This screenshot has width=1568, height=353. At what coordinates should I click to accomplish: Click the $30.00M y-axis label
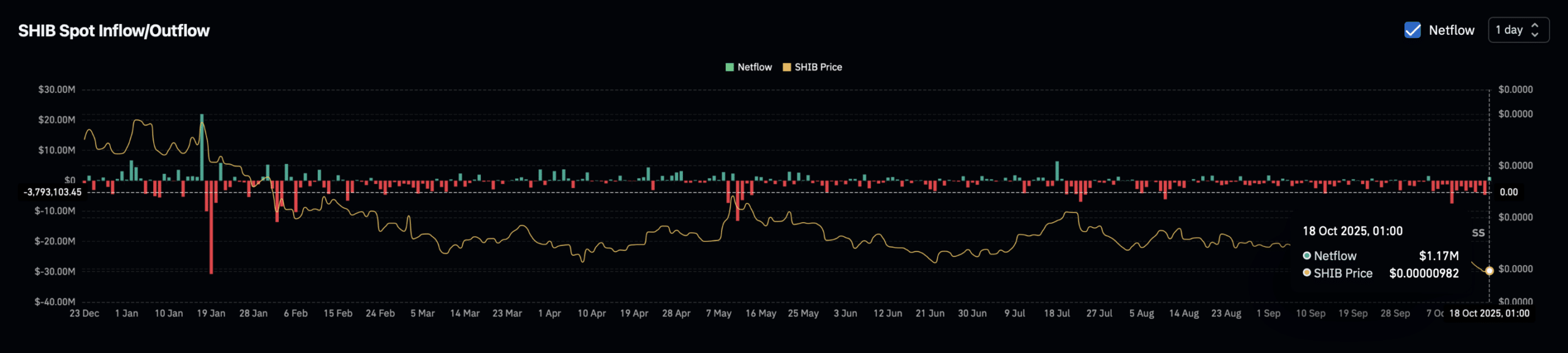(56, 89)
